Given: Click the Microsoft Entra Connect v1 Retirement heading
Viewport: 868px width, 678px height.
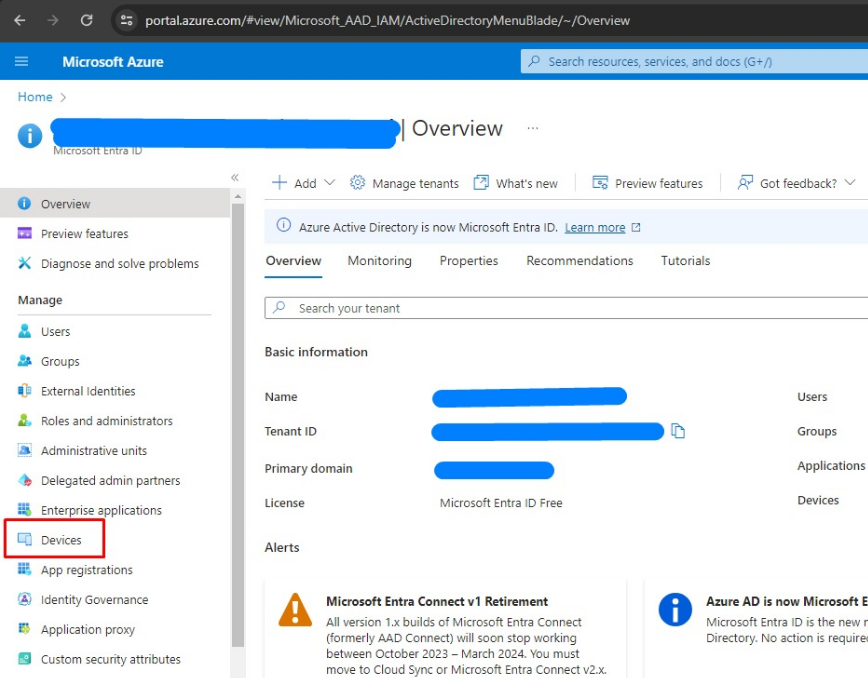Looking at the screenshot, I should pos(437,602).
